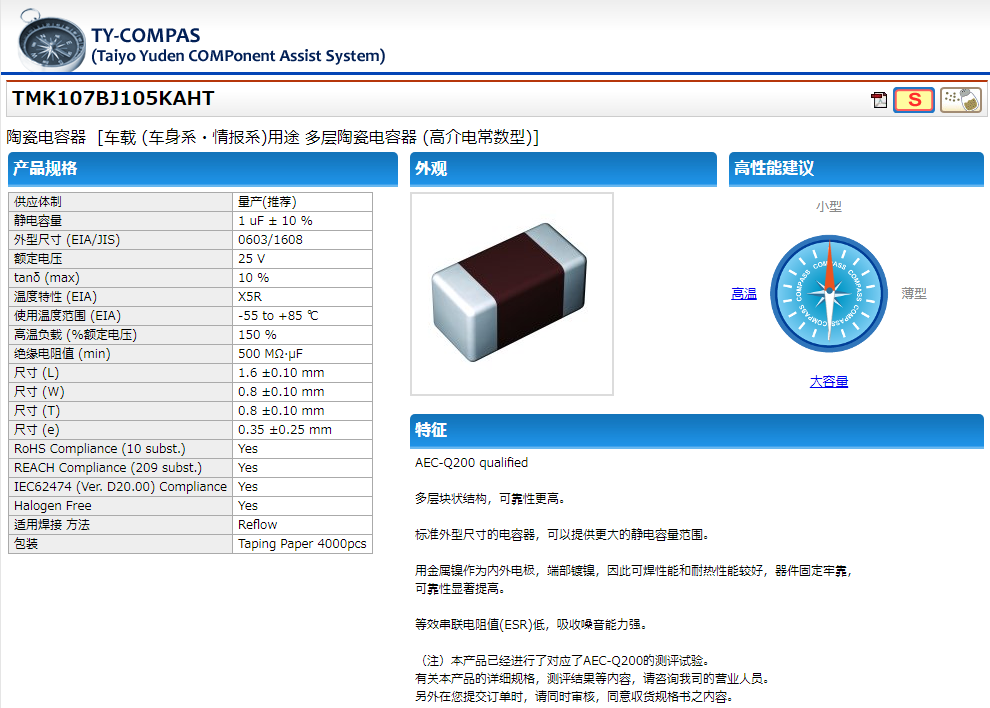
Task: Follow the 大容量 link
Action: [828, 381]
